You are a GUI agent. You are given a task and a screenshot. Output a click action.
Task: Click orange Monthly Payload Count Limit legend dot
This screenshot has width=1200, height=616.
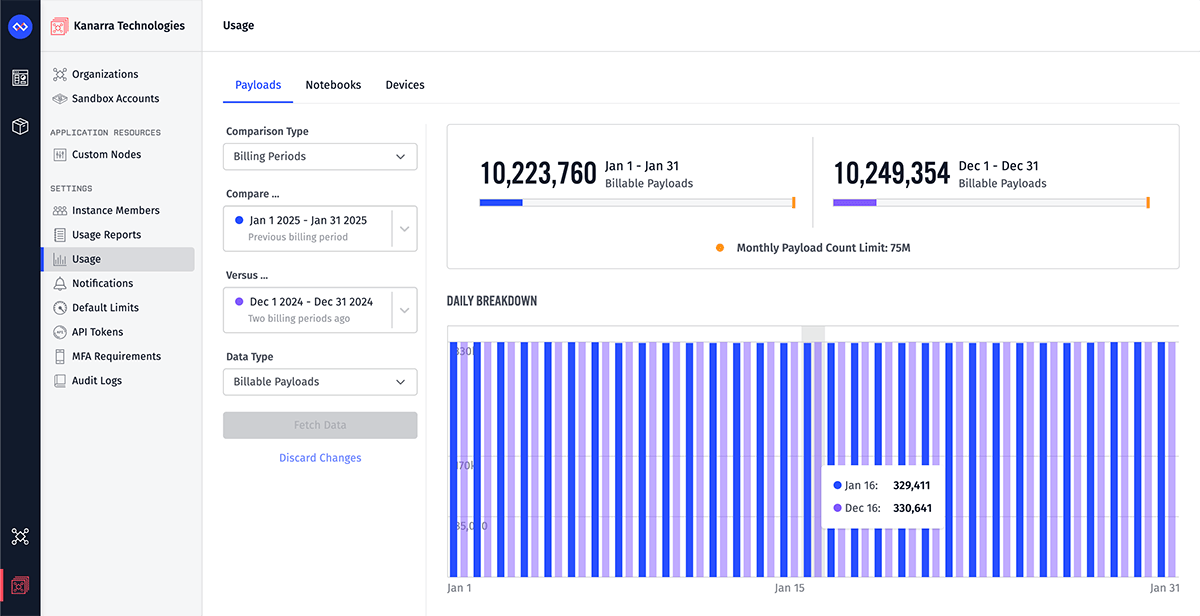(x=720, y=247)
